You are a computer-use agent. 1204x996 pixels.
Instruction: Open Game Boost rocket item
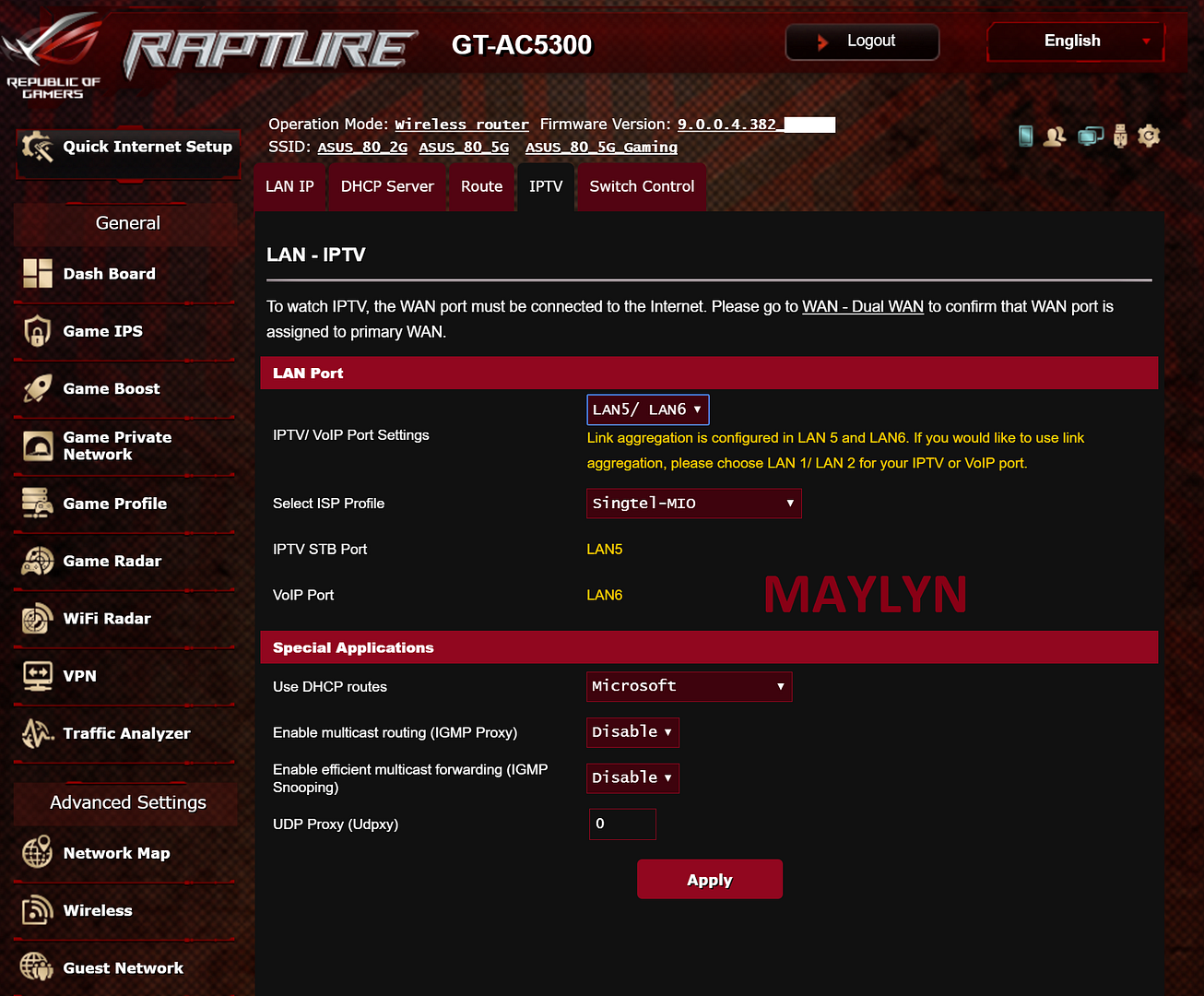111,389
